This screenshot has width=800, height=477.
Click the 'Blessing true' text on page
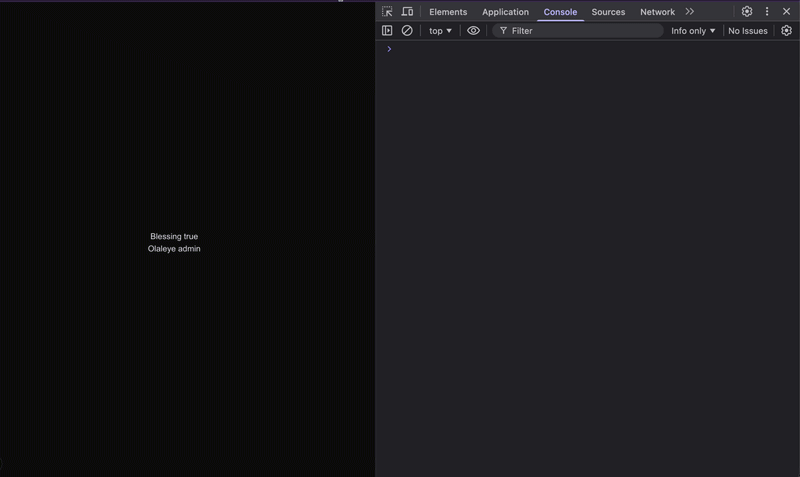click(x=174, y=236)
